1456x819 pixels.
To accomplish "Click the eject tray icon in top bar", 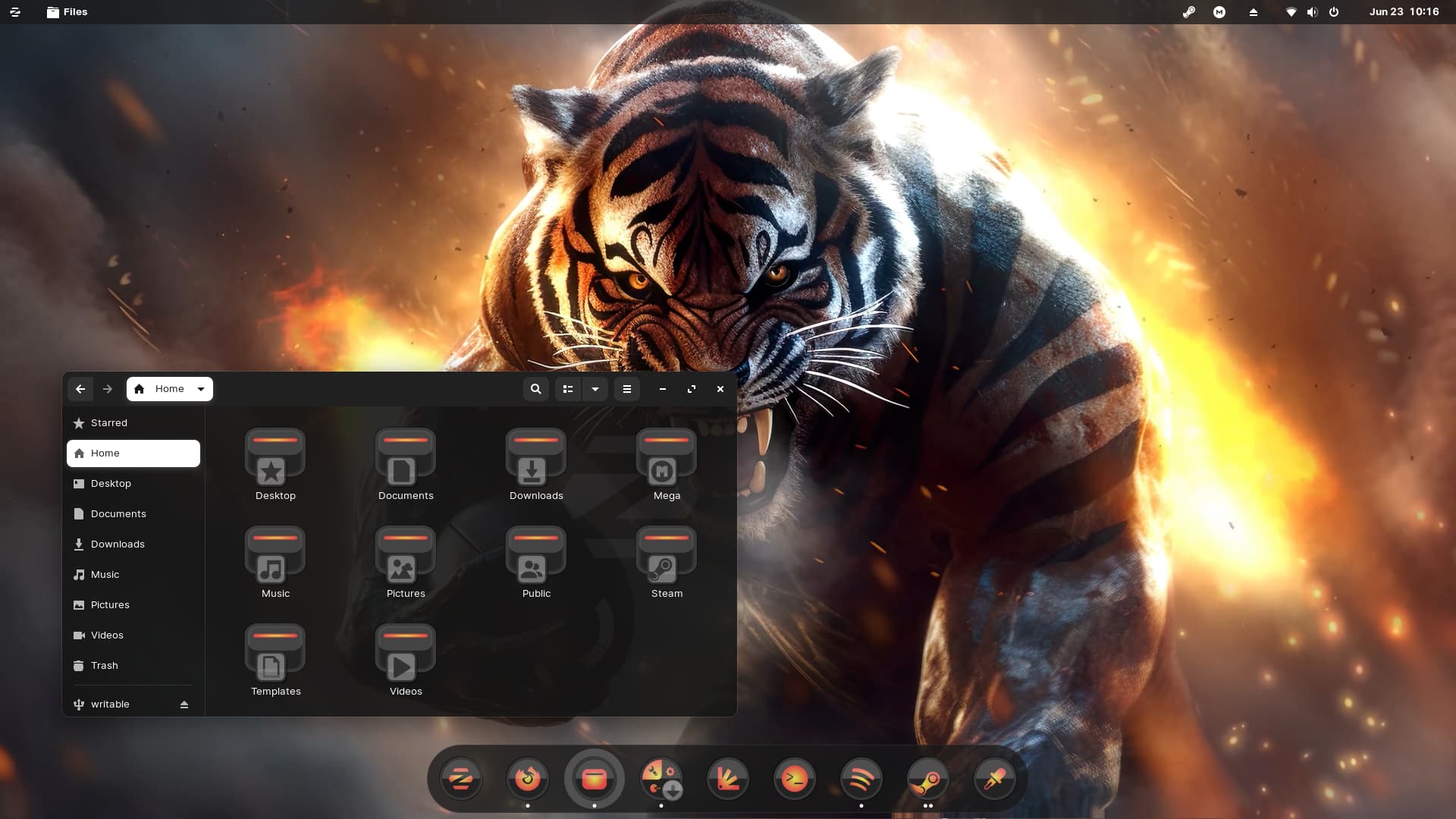I will tap(1254, 12).
